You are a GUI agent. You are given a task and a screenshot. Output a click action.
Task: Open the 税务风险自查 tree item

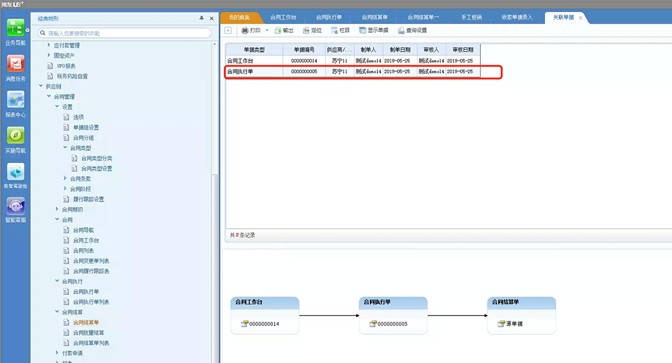pyautogui.click(x=72, y=76)
